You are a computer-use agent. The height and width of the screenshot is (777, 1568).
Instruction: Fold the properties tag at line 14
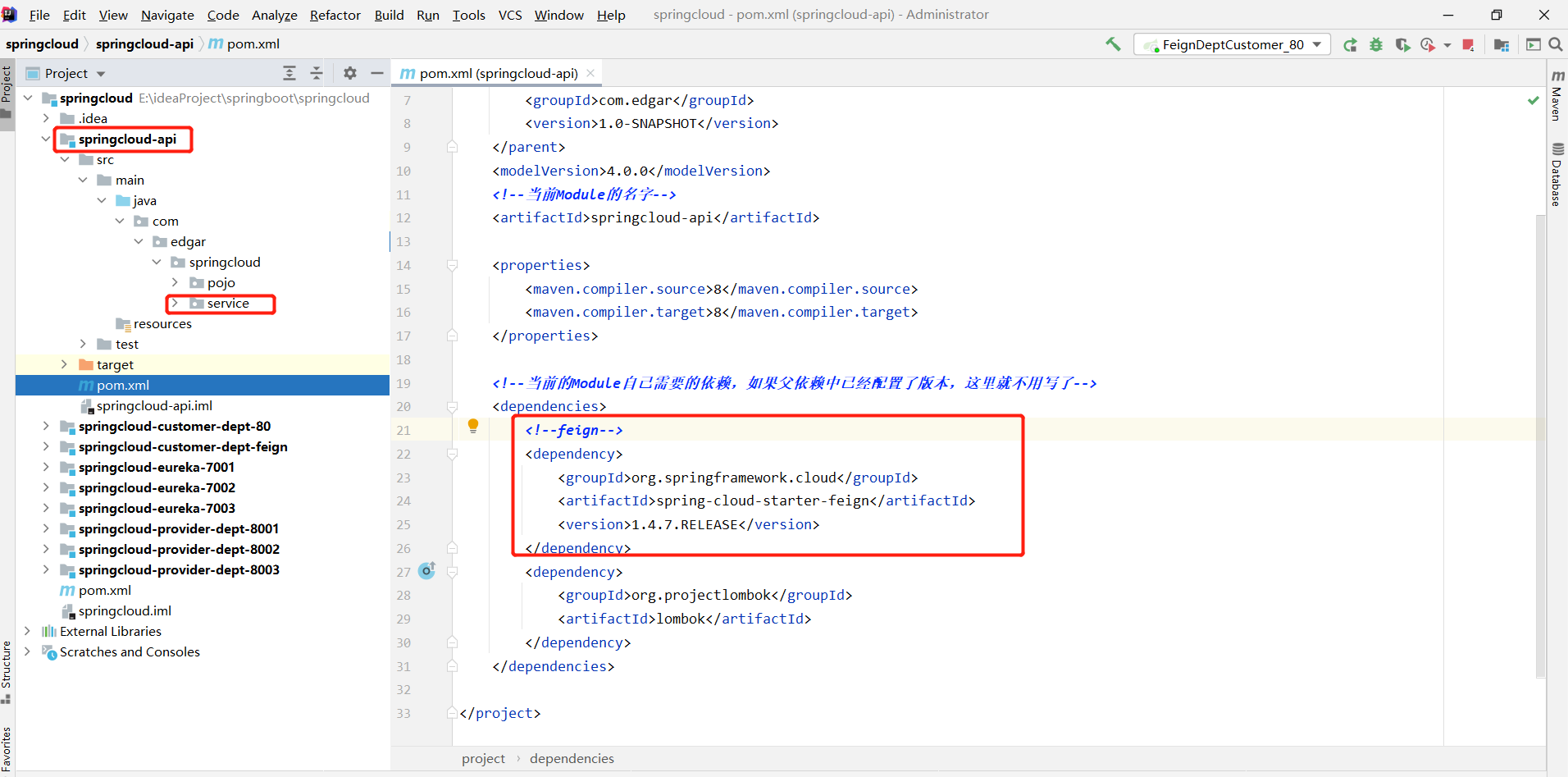[452, 266]
